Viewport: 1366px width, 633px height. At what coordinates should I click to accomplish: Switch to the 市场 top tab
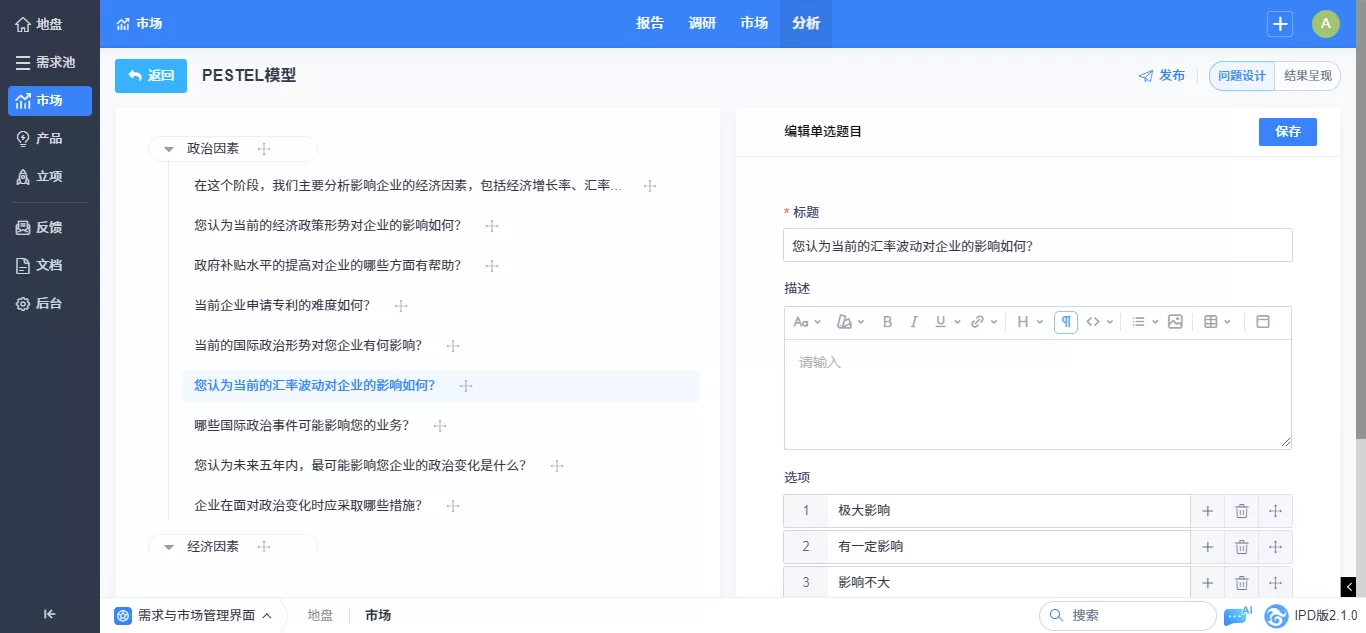click(754, 24)
